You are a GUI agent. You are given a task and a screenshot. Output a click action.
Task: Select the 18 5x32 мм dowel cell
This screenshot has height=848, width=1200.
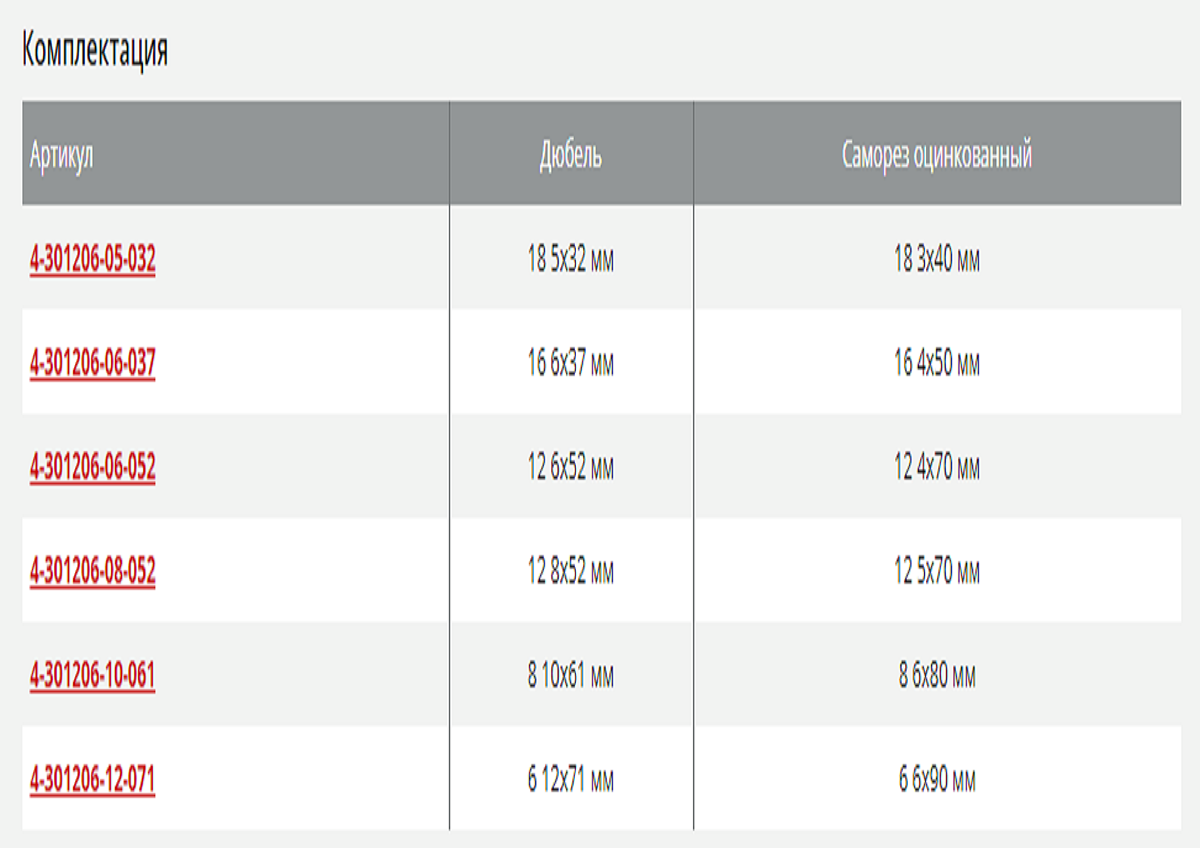coord(571,260)
